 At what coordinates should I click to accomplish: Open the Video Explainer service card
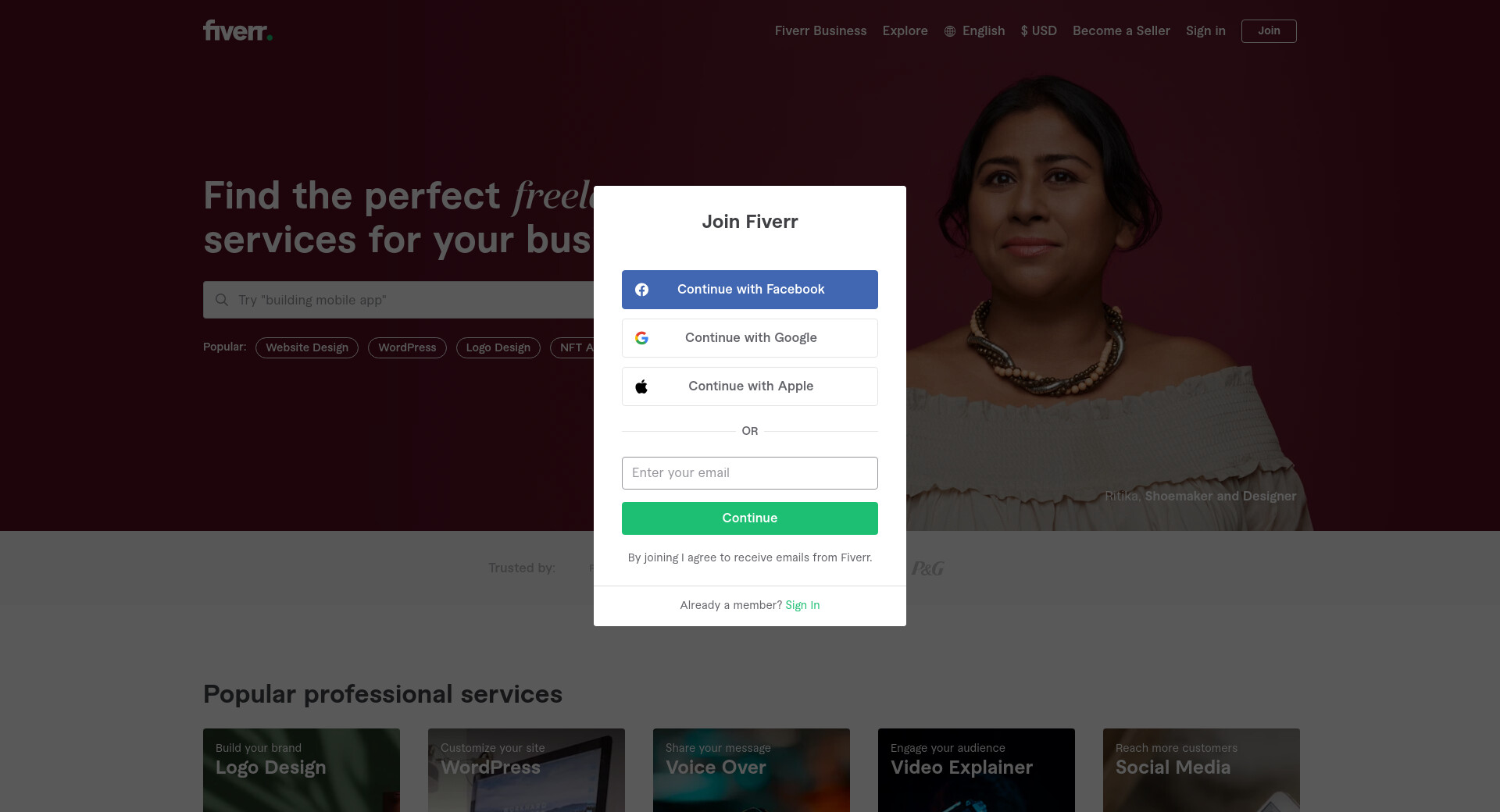pyautogui.click(x=977, y=770)
